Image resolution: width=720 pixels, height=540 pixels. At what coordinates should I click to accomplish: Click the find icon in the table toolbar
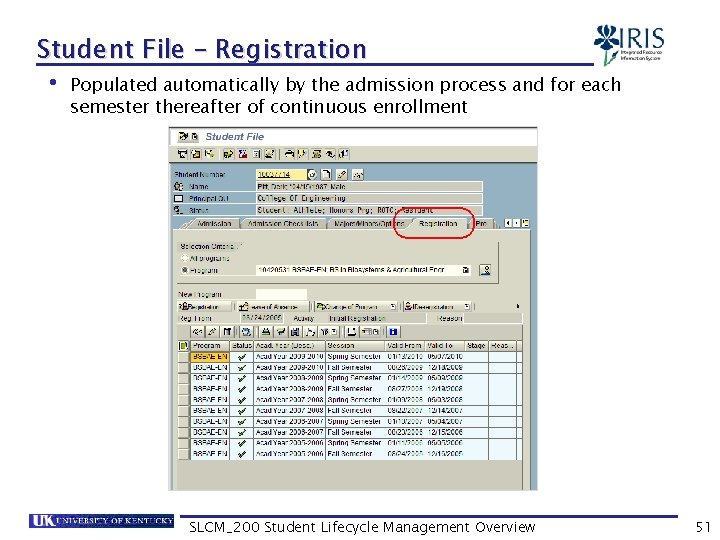coord(295,332)
